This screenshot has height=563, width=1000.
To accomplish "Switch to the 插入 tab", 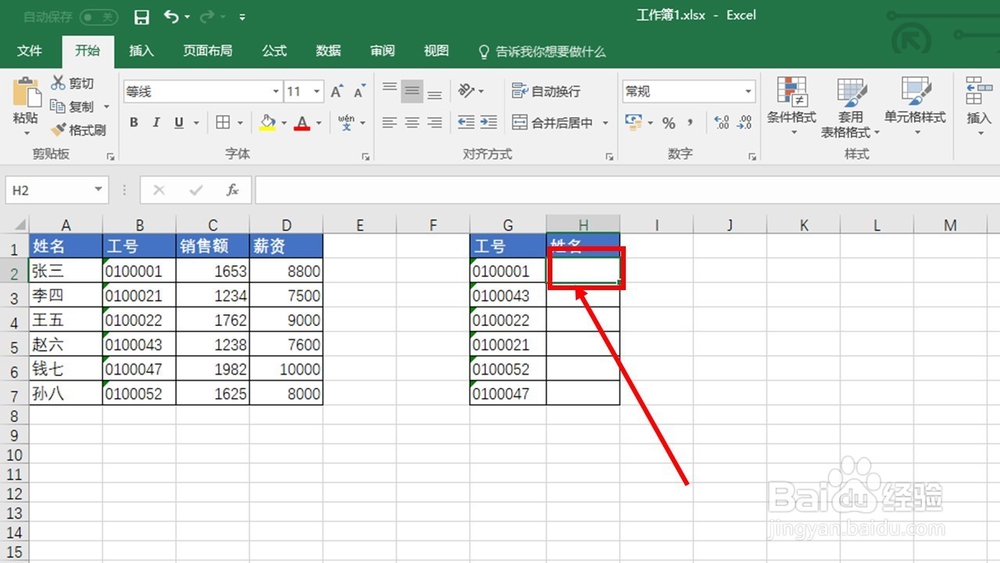I will 141,51.
